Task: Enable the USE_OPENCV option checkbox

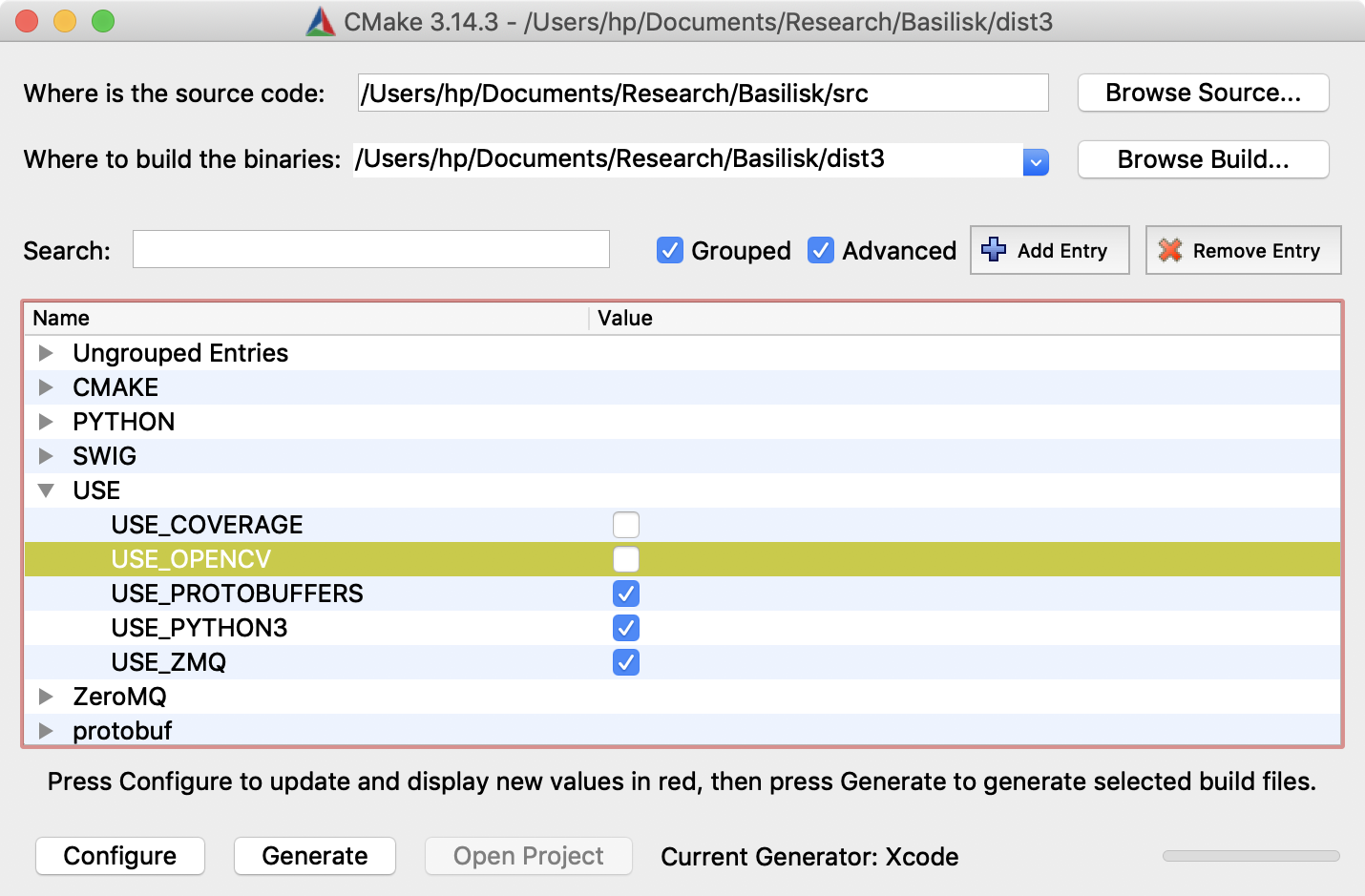Action: pyautogui.click(x=626, y=559)
